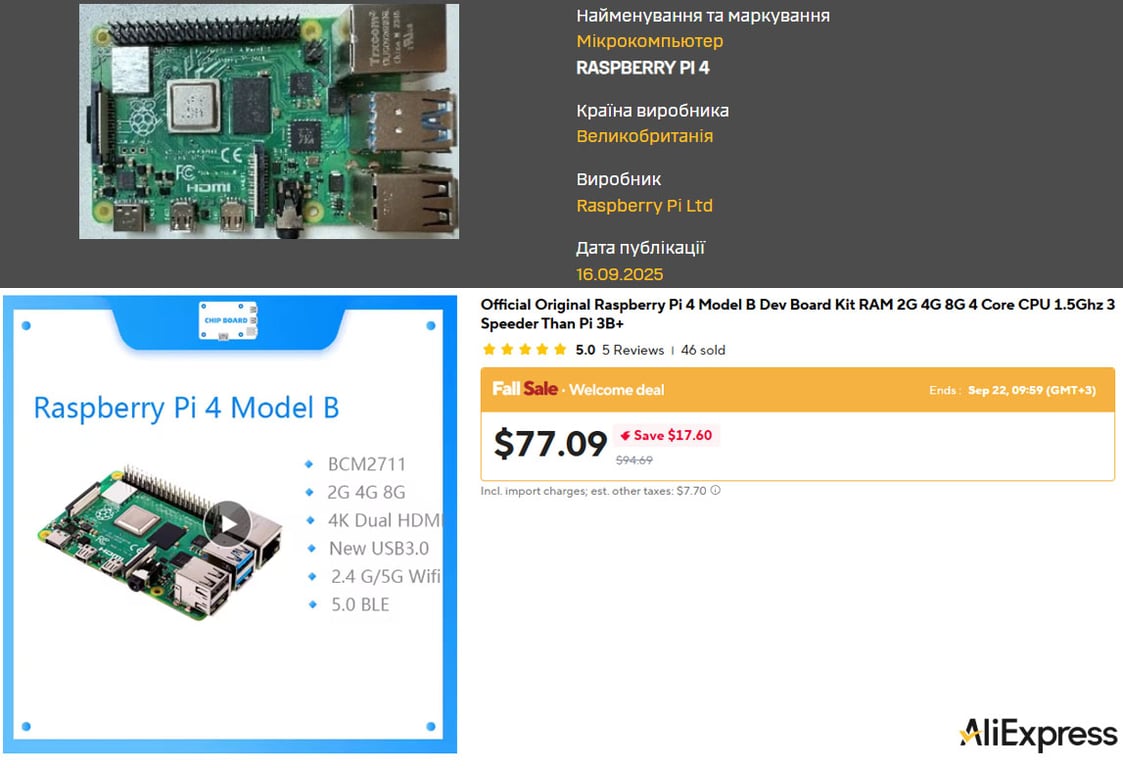Click the RASPBERRY PI 4 marking heading
This screenshot has height=768, width=1123.
click(x=643, y=68)
